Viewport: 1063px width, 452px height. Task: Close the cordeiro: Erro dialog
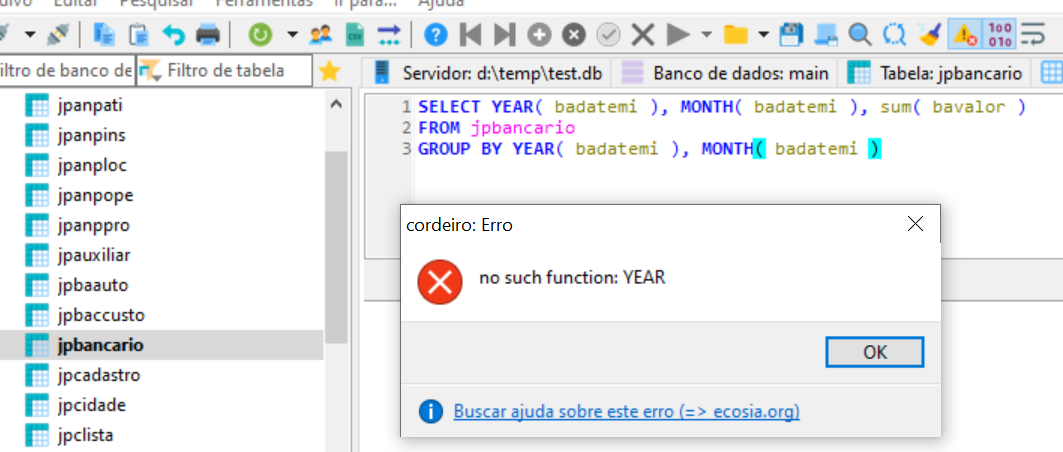(x=915, y=224)
